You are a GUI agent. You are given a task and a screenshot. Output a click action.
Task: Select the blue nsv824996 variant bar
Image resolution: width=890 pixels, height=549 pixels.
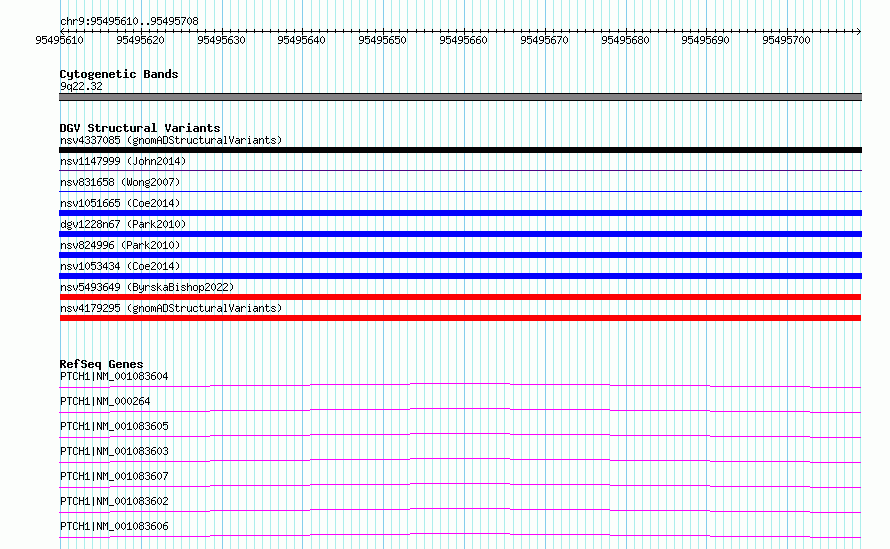[x=460, y=255]
